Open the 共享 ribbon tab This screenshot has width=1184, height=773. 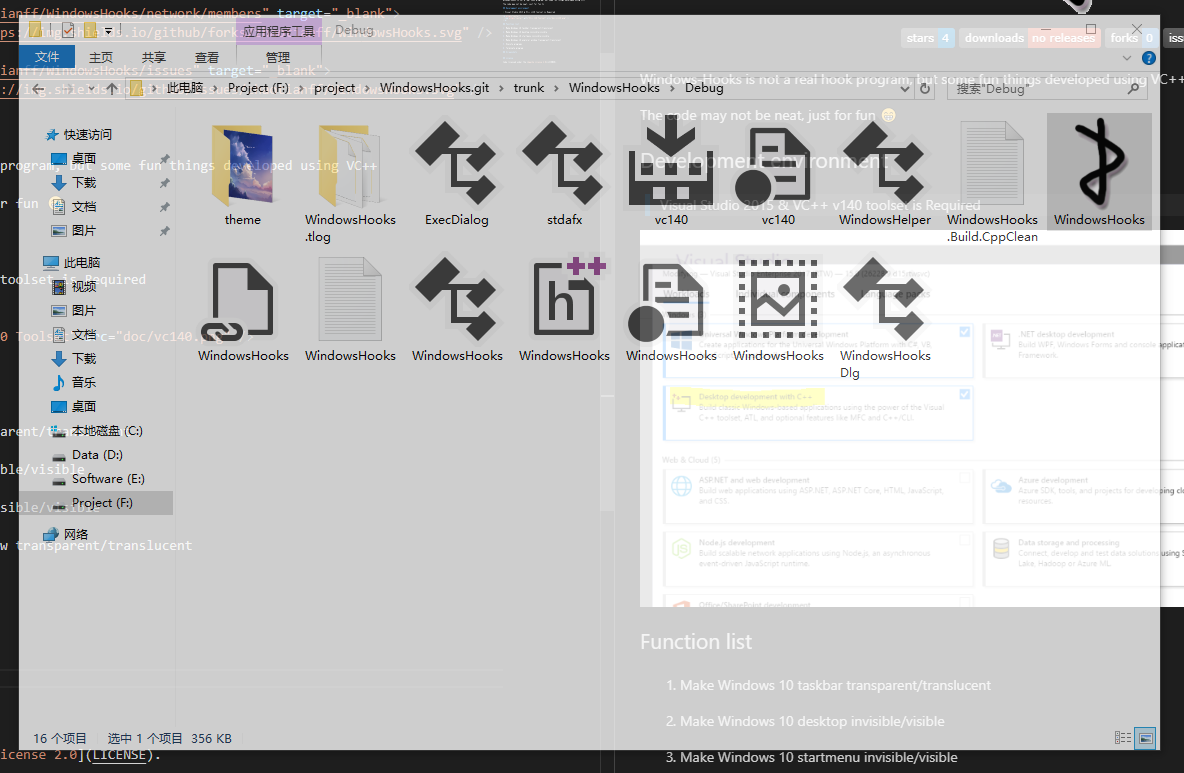point(153,57)
